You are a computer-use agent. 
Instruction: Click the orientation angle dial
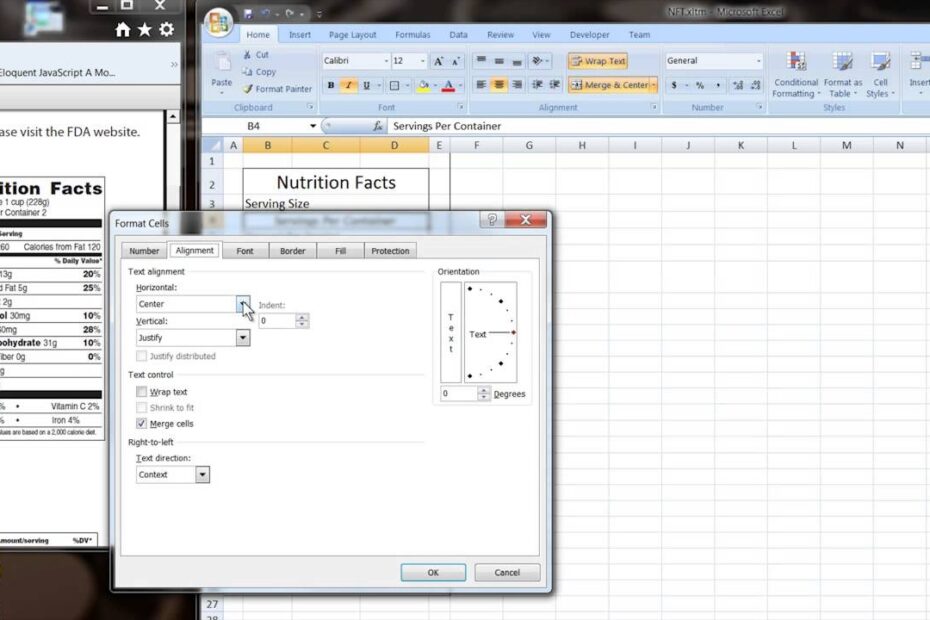click(491, 333)
